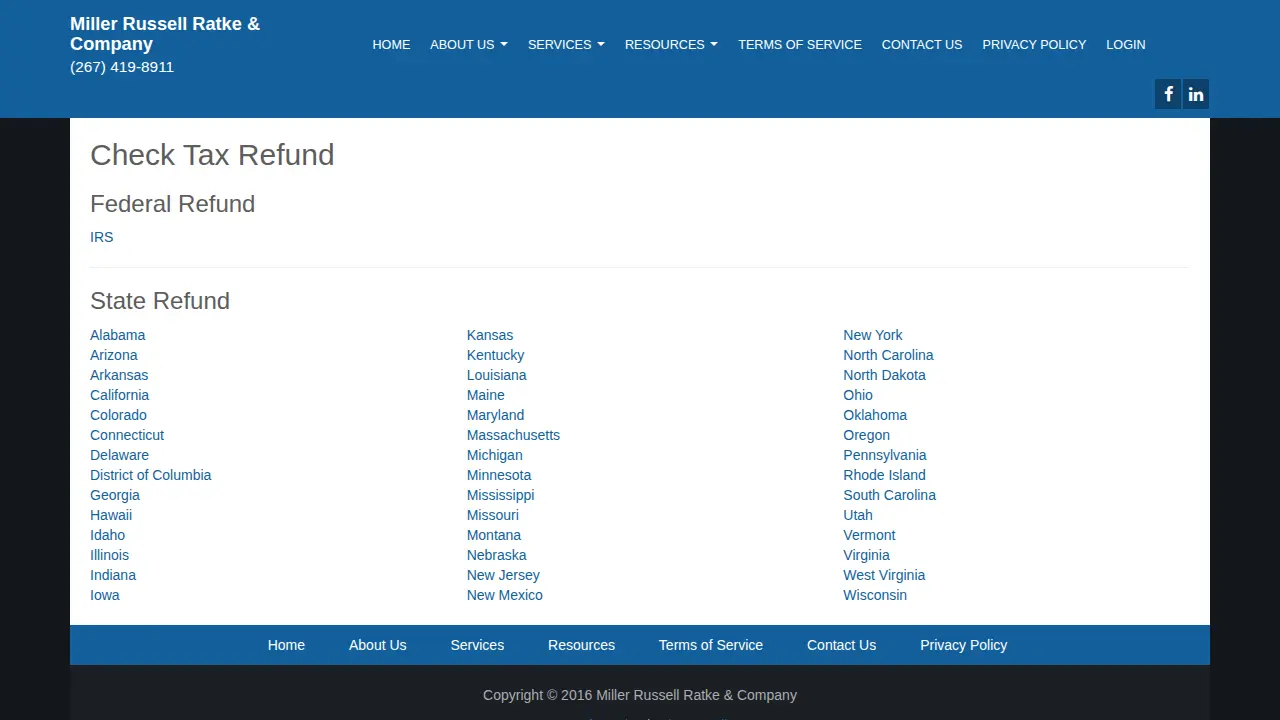Open the Massachusetts refund link
Image resolution: width=1280 pixels, height=720 pixels.
tap(514, 435)
